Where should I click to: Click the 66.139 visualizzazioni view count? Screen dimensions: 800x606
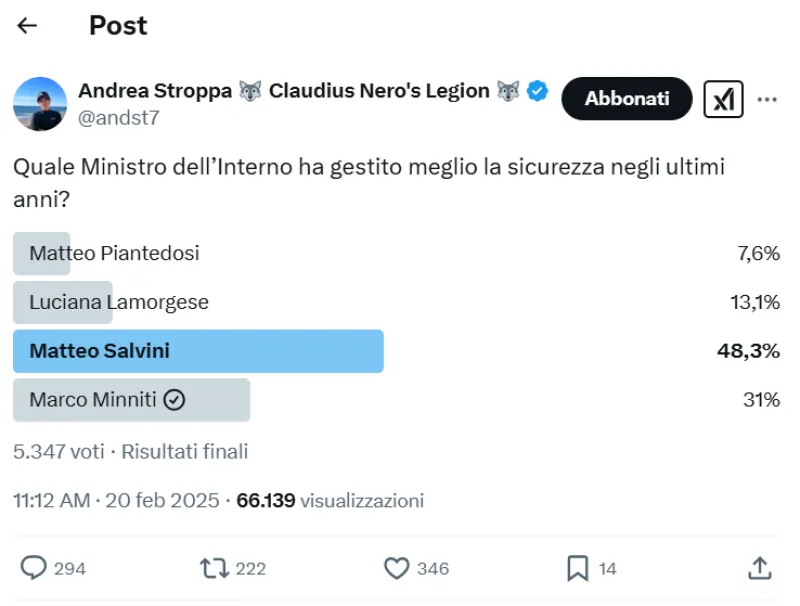330,500
